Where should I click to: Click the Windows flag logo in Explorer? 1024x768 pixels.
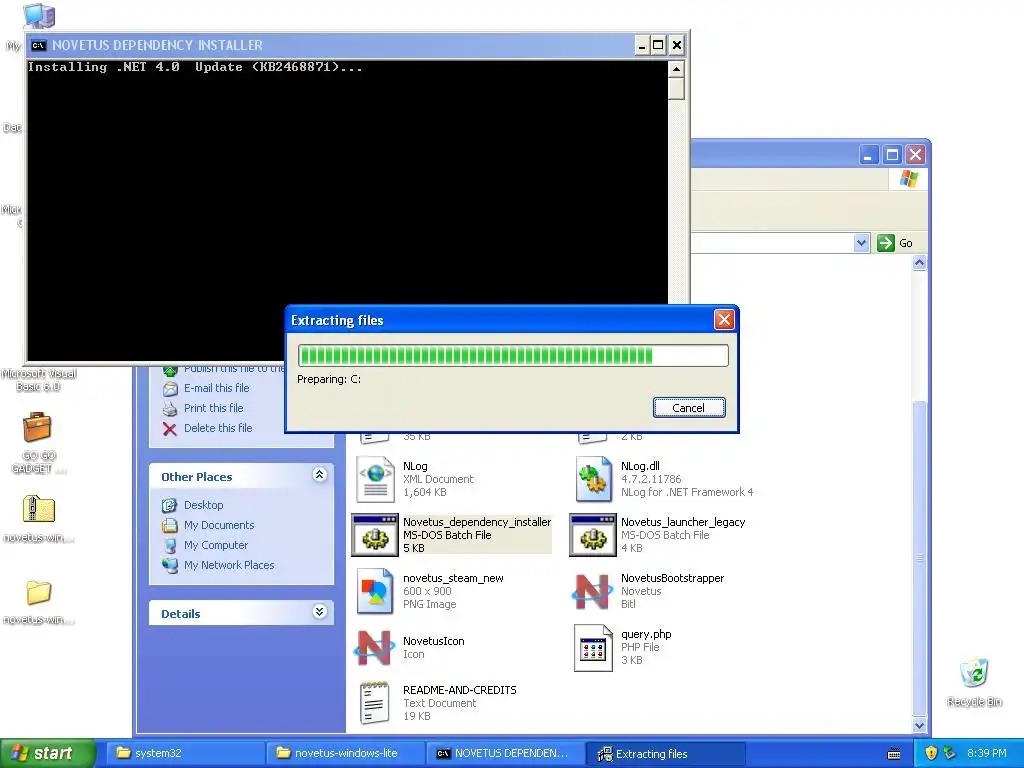click(x=908, y=179)
